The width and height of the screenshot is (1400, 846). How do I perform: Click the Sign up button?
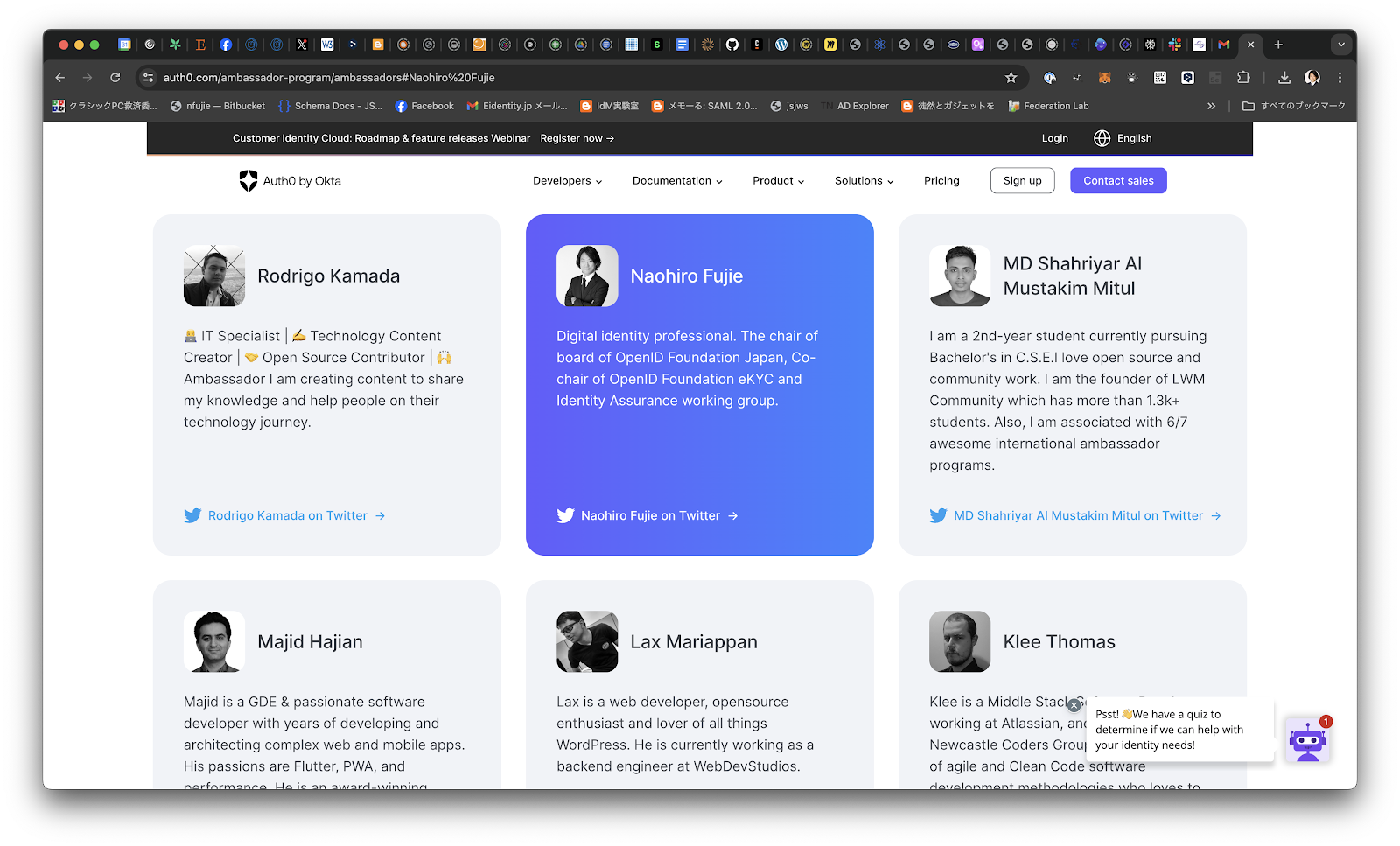click(1023, 181)
